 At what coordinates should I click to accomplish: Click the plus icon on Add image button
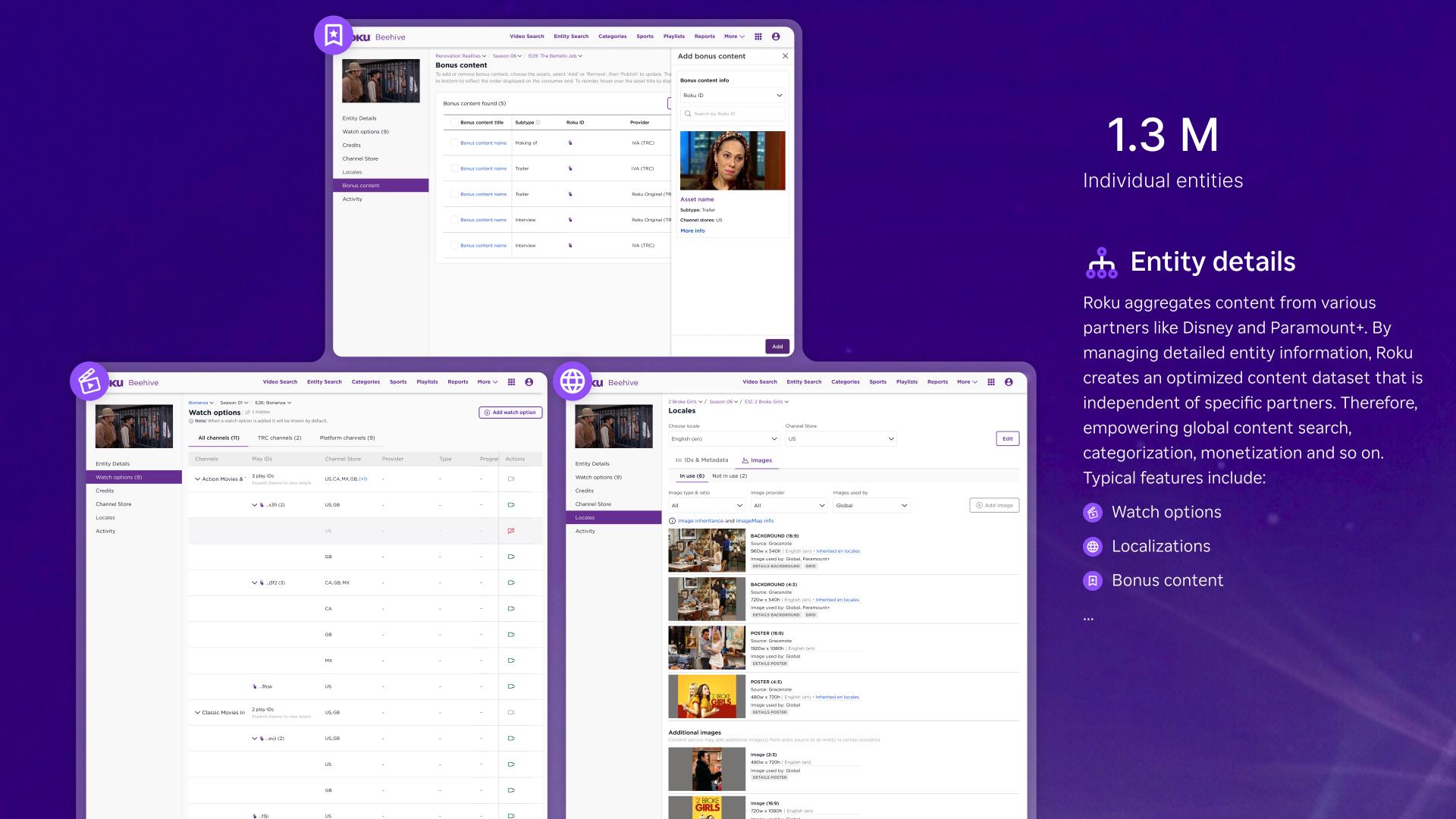(977, 504)
